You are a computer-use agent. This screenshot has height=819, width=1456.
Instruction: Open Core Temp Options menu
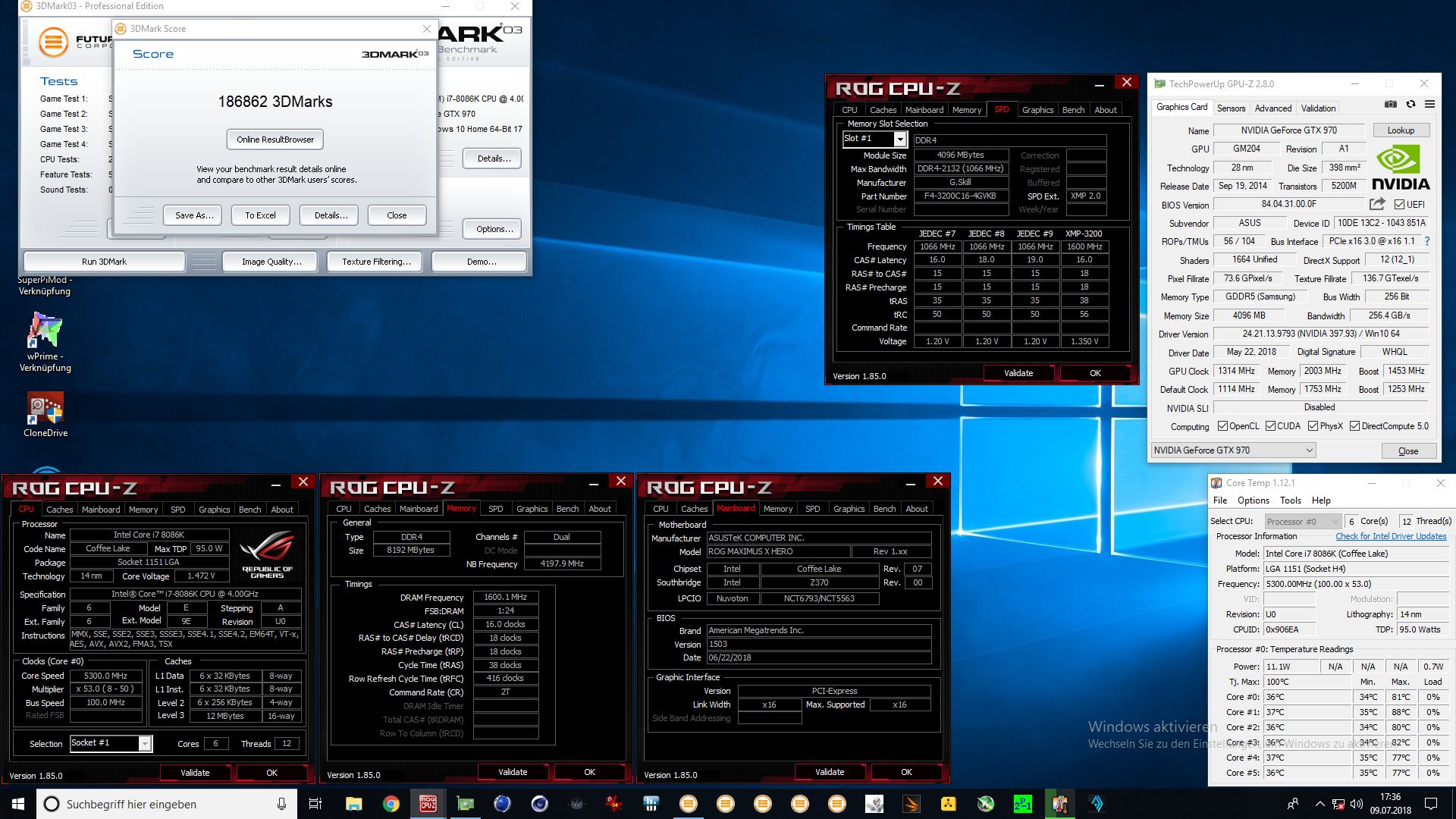1253,500
